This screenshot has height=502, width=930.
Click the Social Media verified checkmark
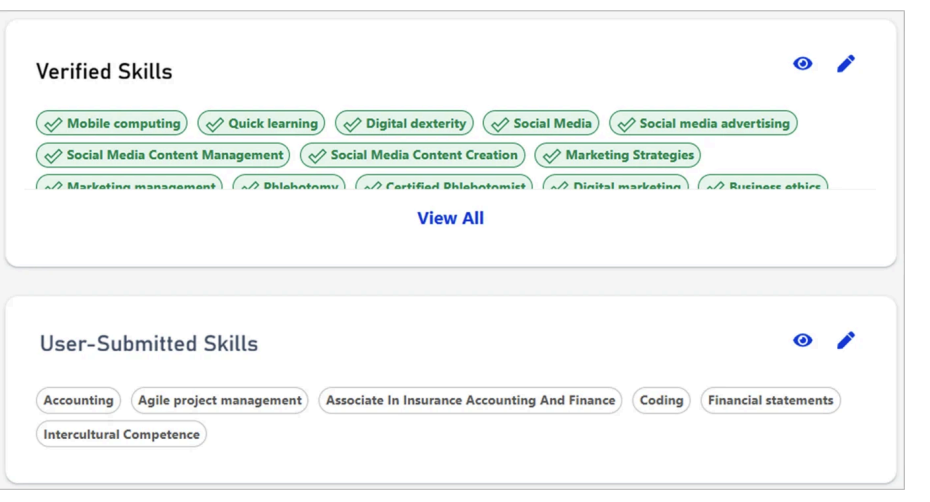pyautogui.click(x=499, y=124)
